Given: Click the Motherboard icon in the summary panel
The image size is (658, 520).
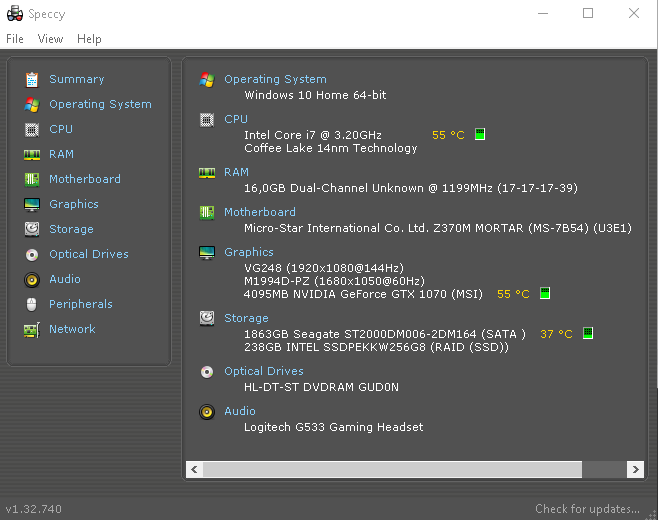Looking at the screenshot, I should (x=207, y=213).
